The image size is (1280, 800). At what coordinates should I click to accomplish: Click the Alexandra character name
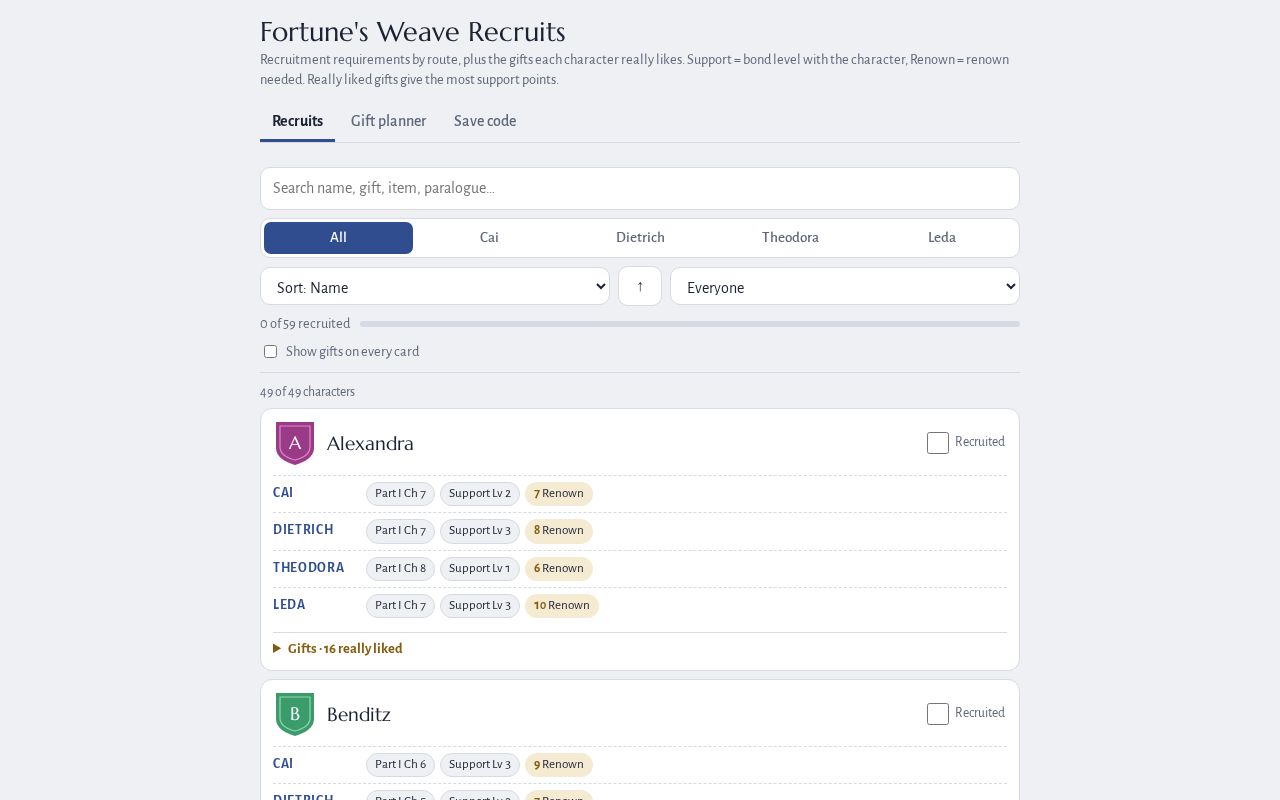click(x=370, y=443)
